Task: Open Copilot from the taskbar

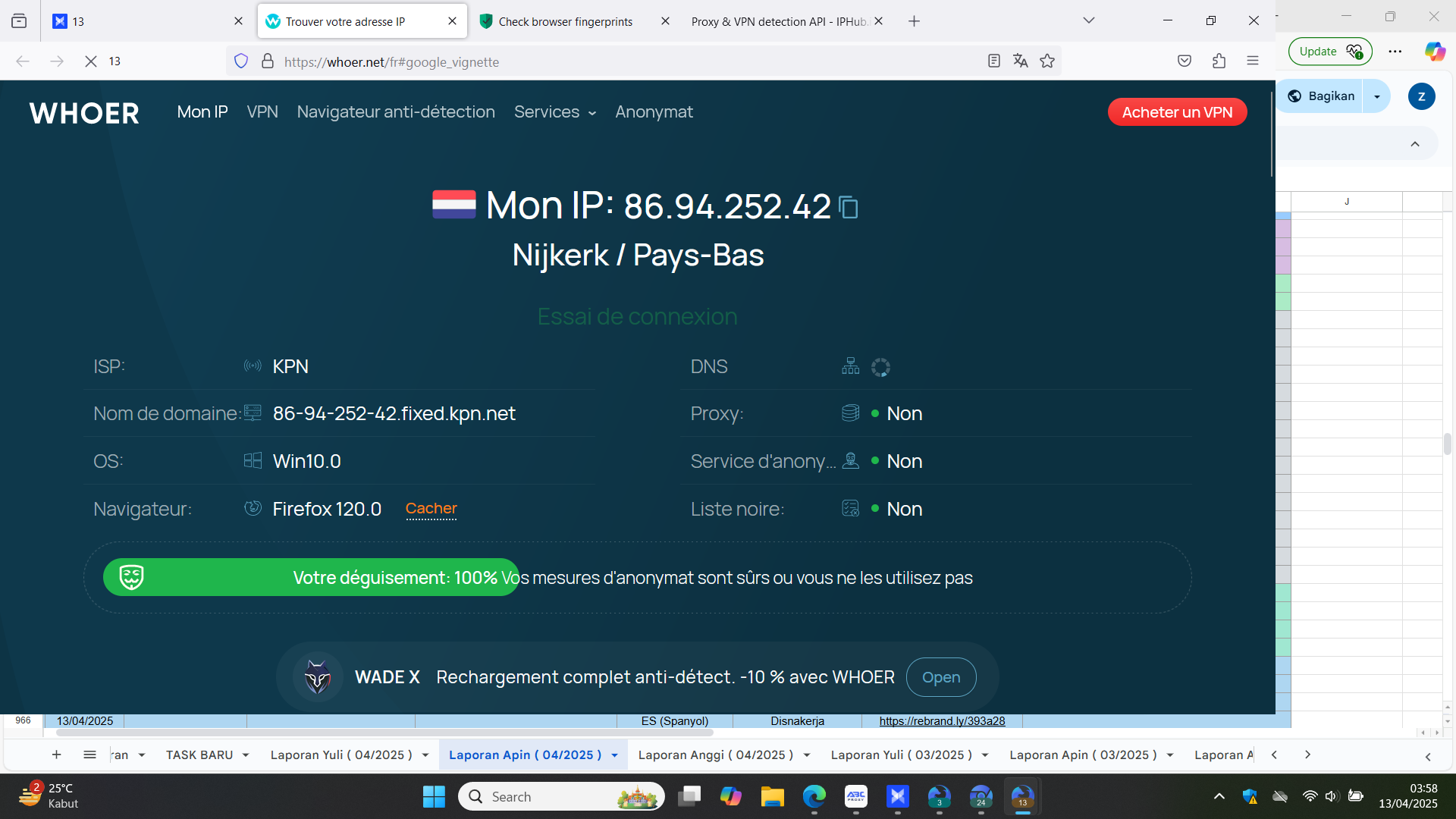Action: [731, 797]
